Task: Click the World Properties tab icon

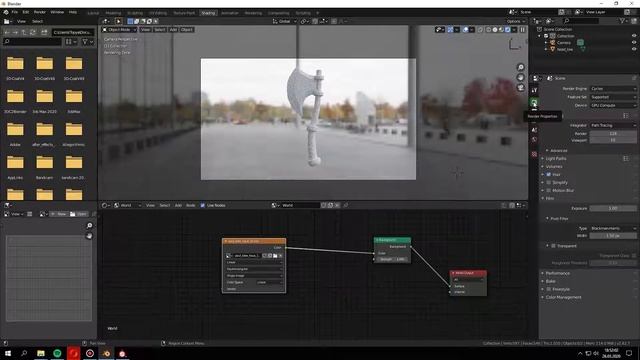Action: (534, 140)
